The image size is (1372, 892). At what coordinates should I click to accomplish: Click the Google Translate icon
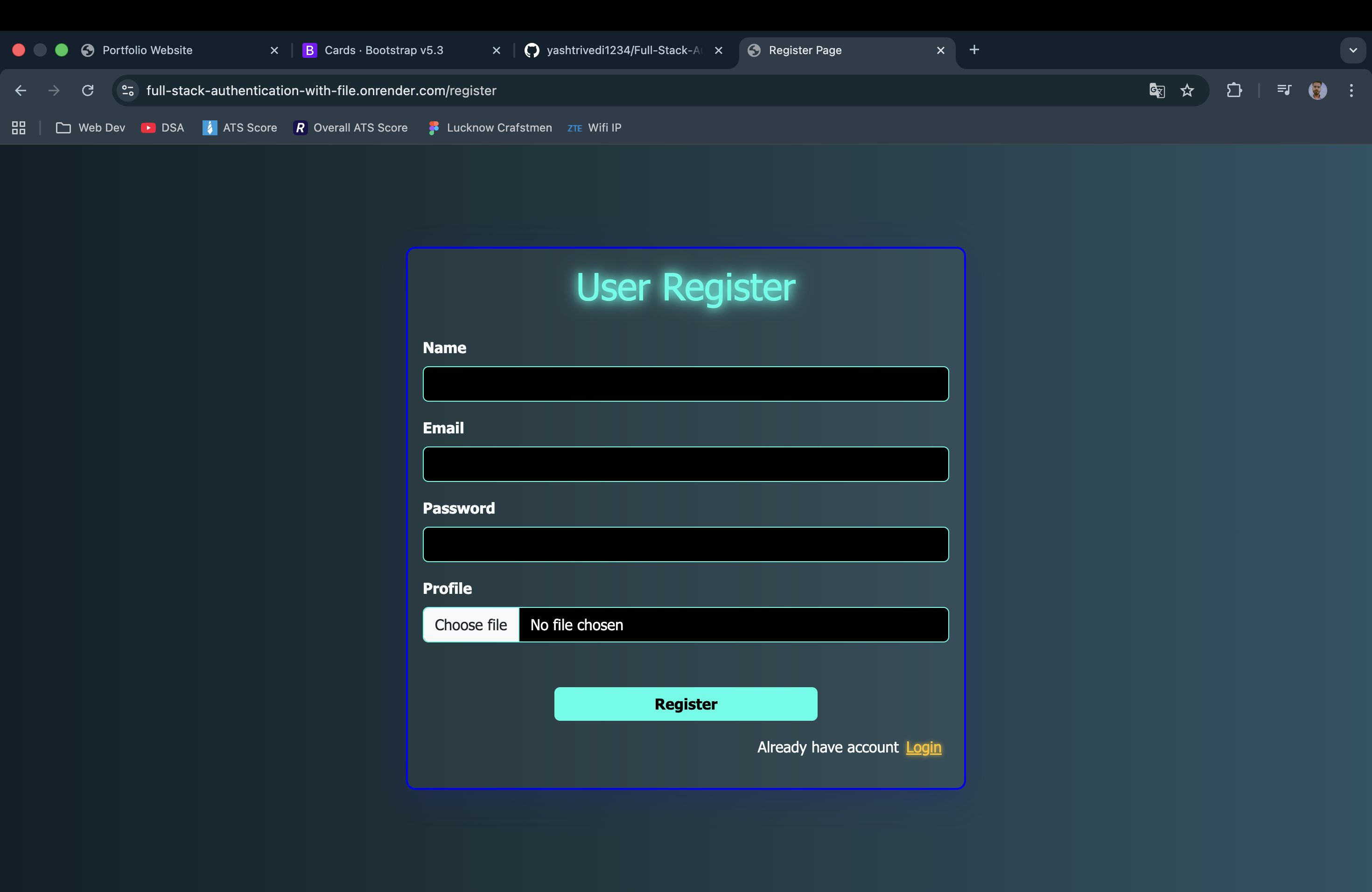tap(1156, 91)
